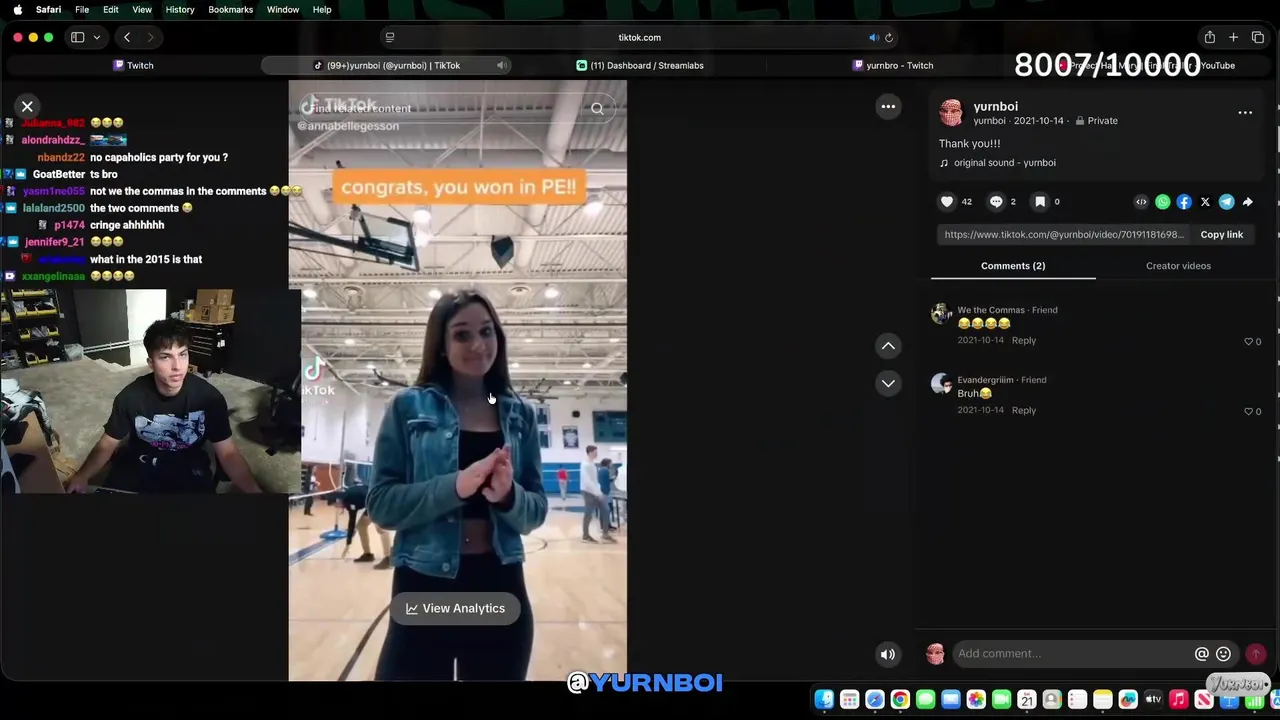Viewport: 1280px width, 720px height.
Task: Reload the tiktok.com page
Action: [888, 37]
